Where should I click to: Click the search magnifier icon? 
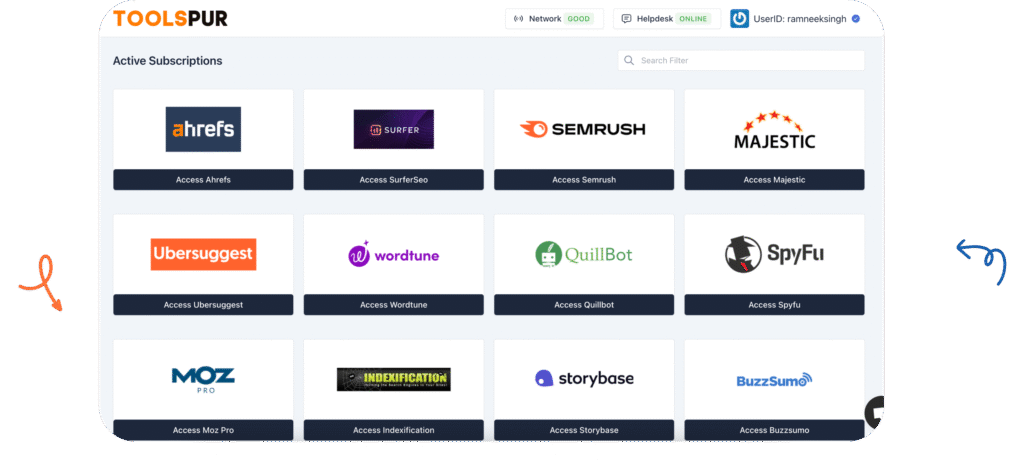(629, 60)
